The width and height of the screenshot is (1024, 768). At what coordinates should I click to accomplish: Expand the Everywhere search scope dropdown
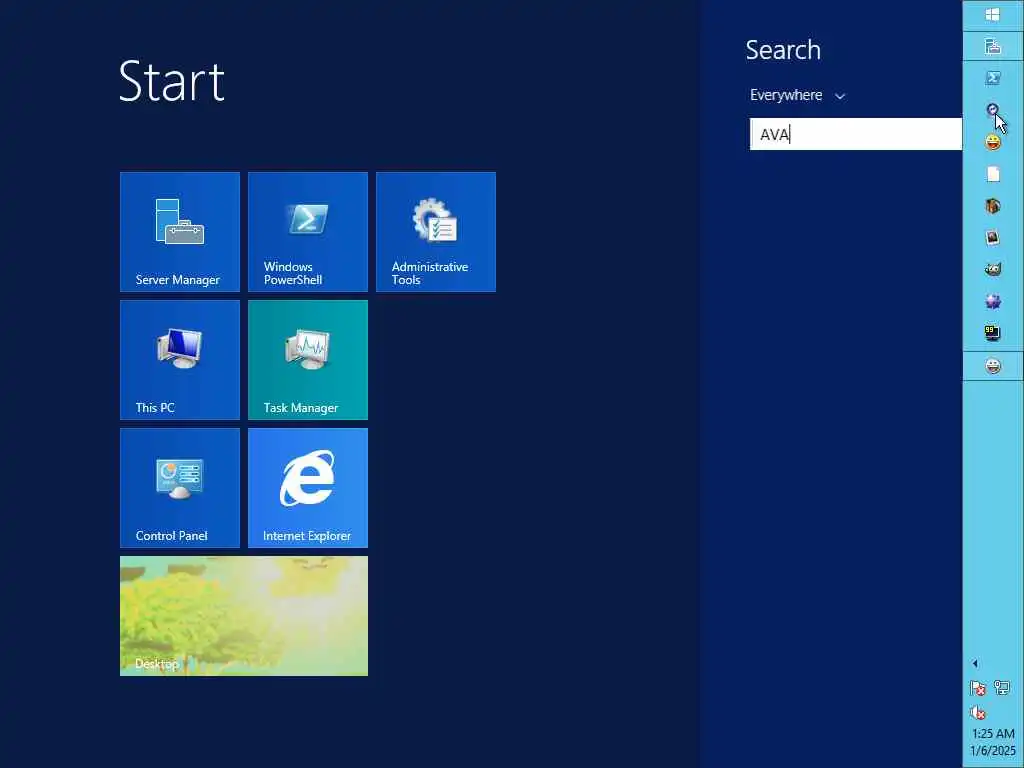(x=797, y=95)
